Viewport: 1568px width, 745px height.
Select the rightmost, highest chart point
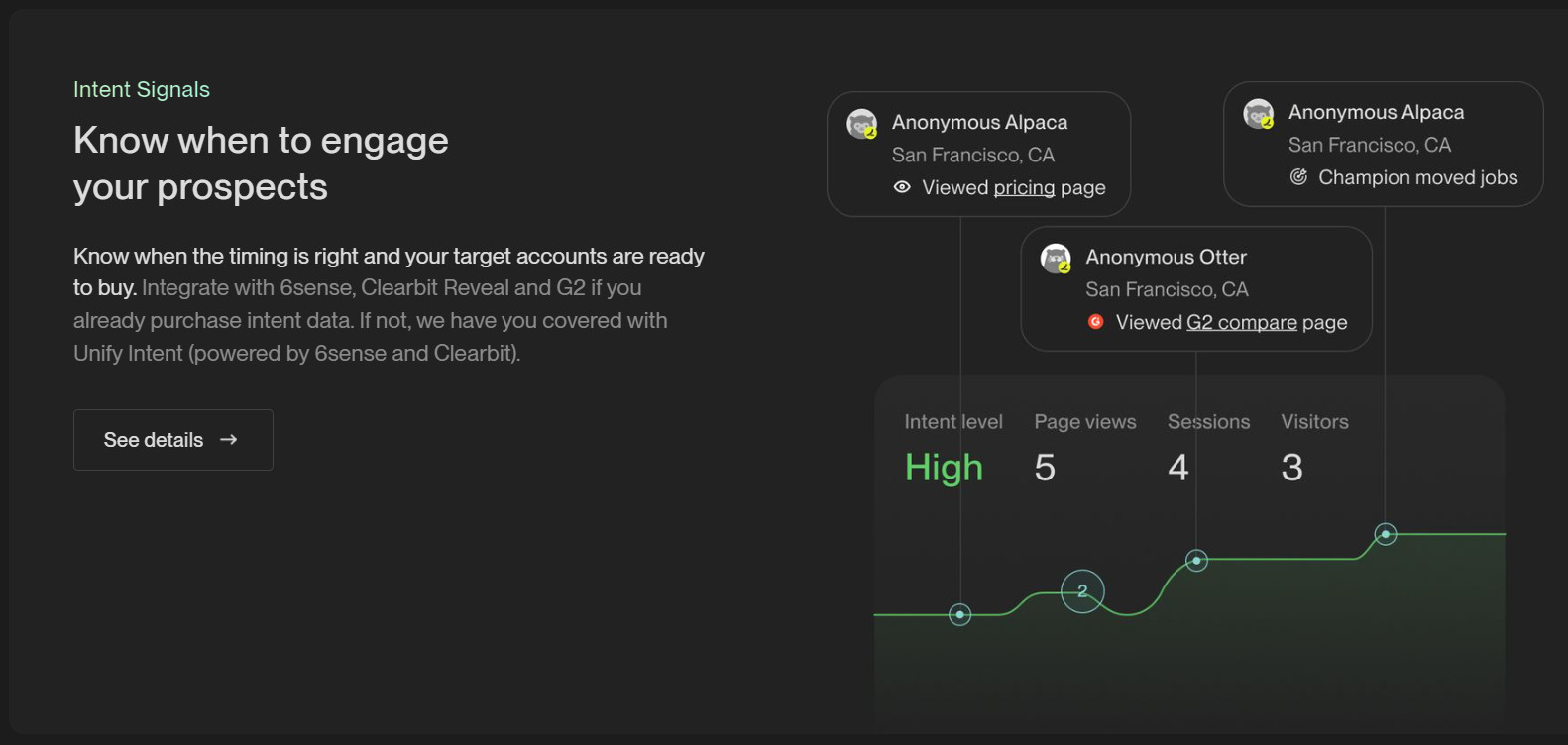1386,534
